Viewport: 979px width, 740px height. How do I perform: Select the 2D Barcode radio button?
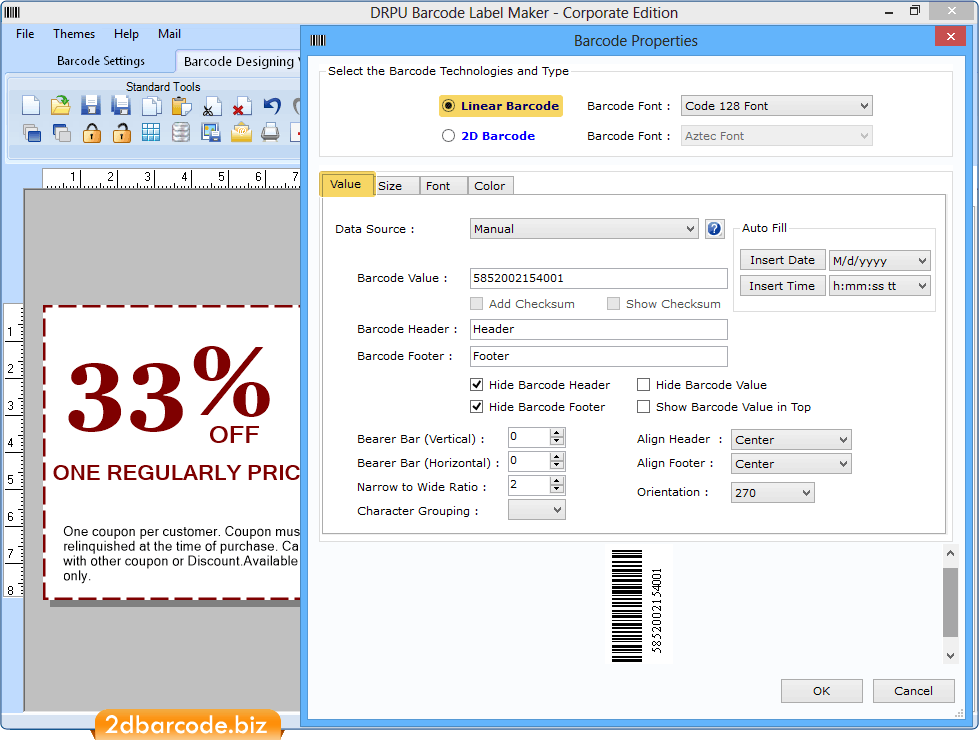[x=448, y=136]
